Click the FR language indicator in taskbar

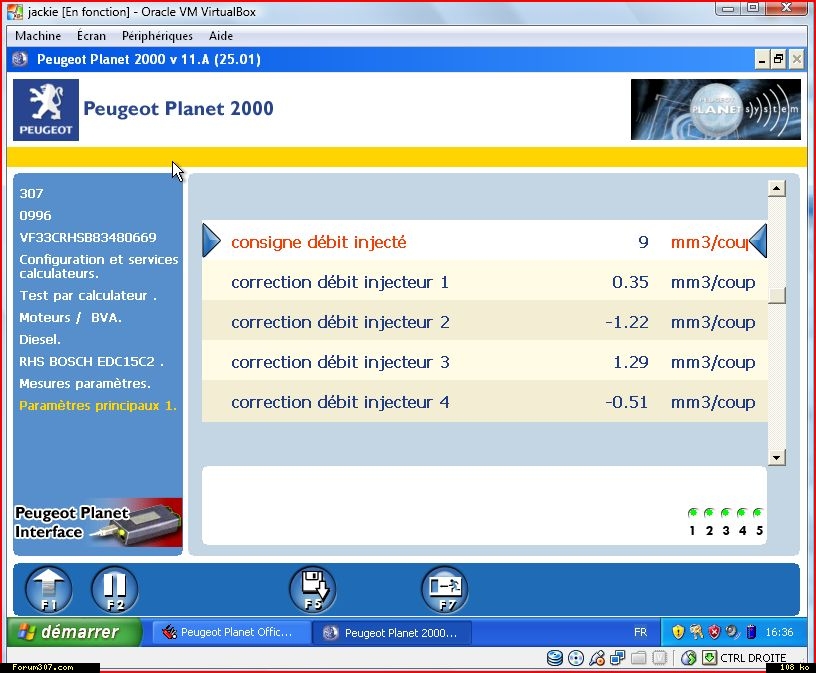(640, 632)
